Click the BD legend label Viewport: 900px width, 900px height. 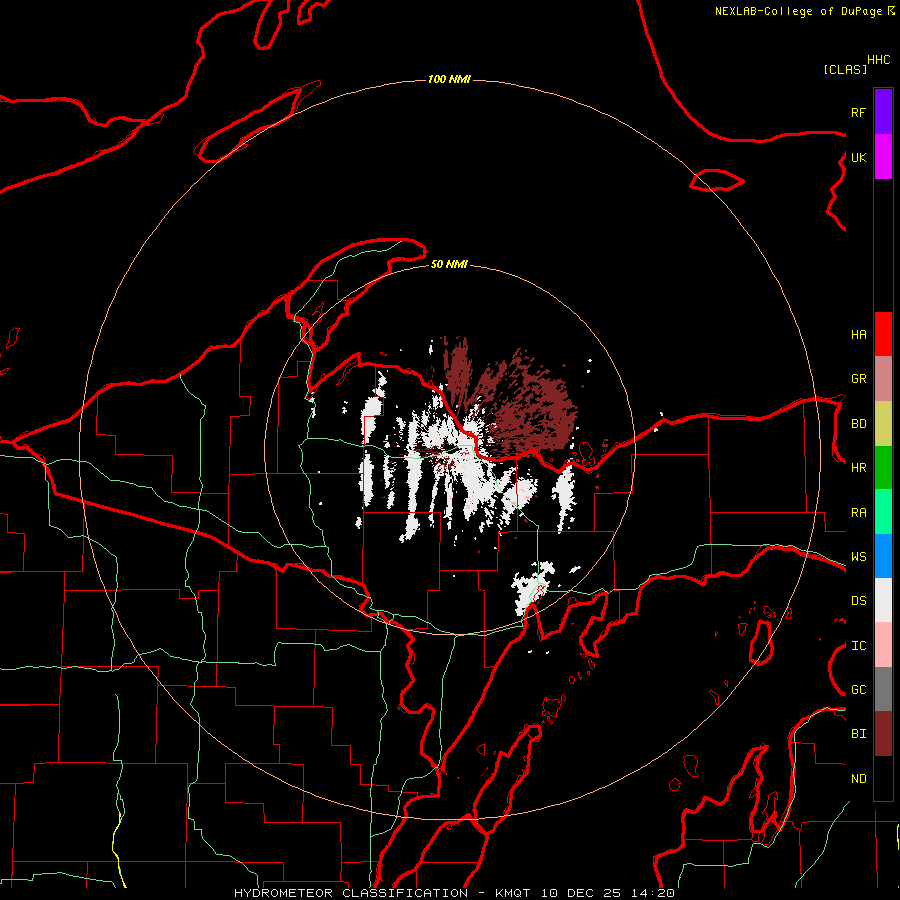point(858,424)
